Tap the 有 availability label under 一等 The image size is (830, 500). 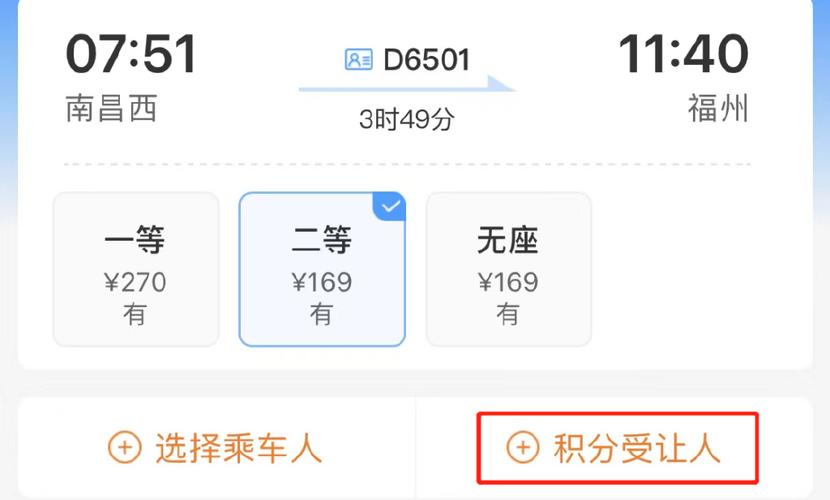pyautogui.click(x=136, y=314)
